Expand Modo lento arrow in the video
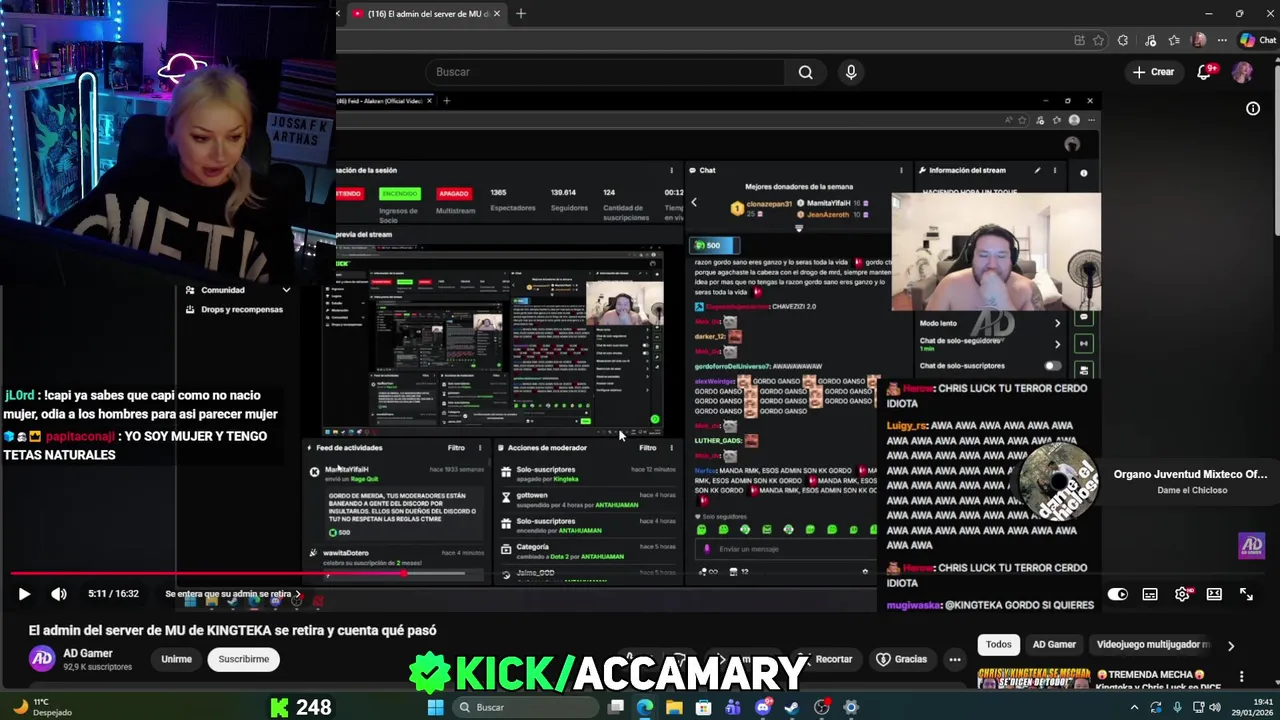Image resolution: width=1280 pixels, height=720 pixels. pyautogui.click(x=1057, y=323)
